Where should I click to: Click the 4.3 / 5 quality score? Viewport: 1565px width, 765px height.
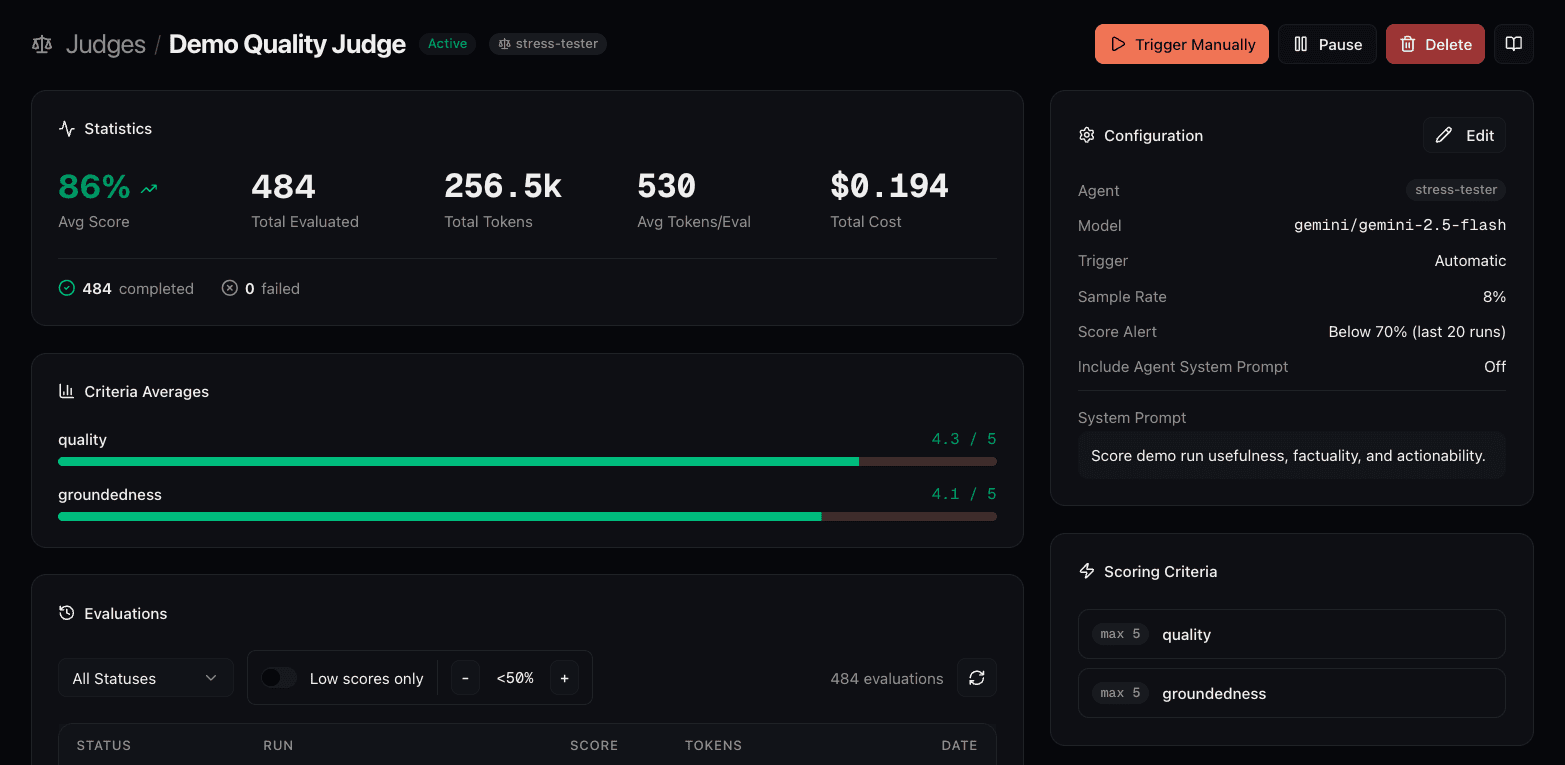(964, 439)
